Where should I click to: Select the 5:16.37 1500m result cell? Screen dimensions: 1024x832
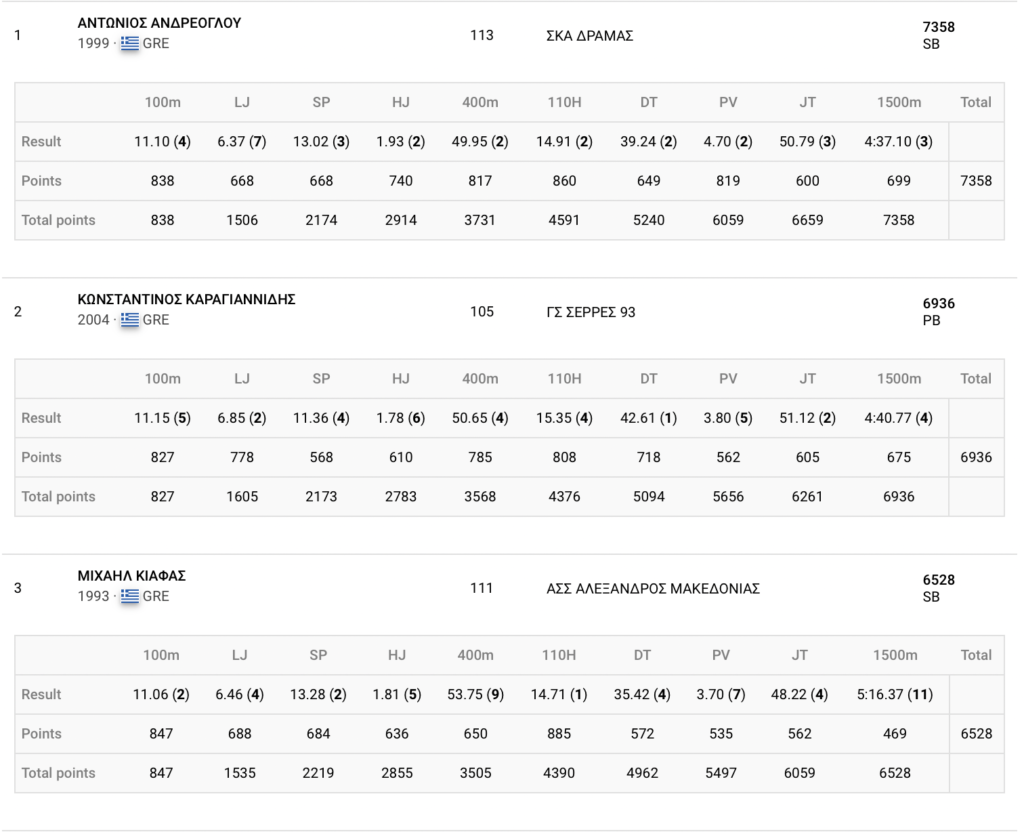898,694
